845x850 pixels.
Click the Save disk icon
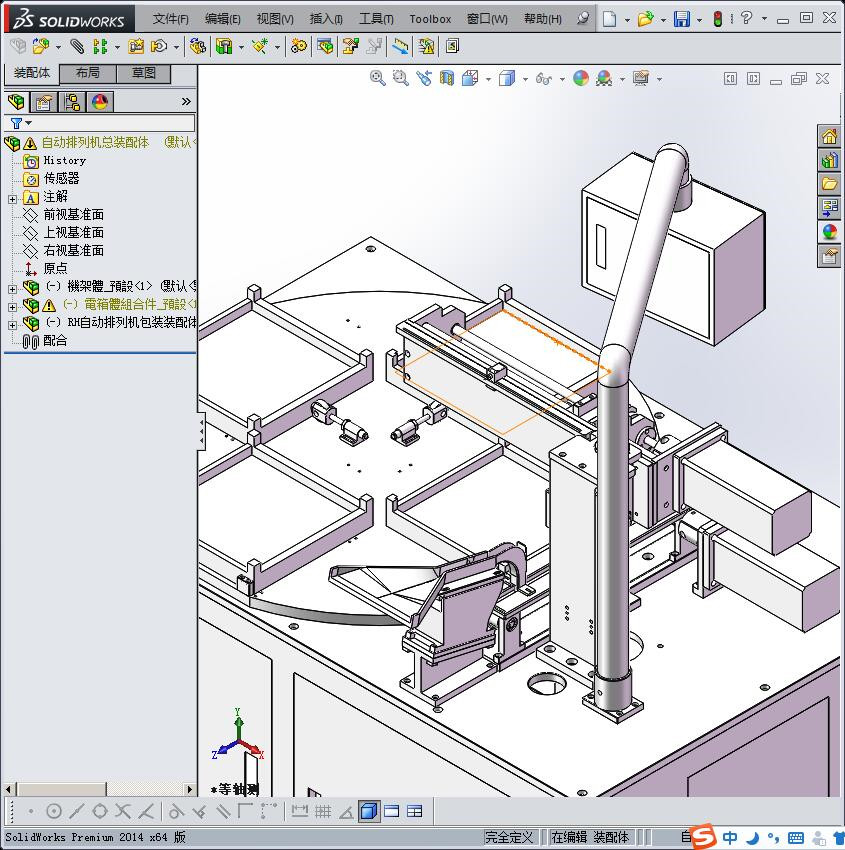pos(681,19)
